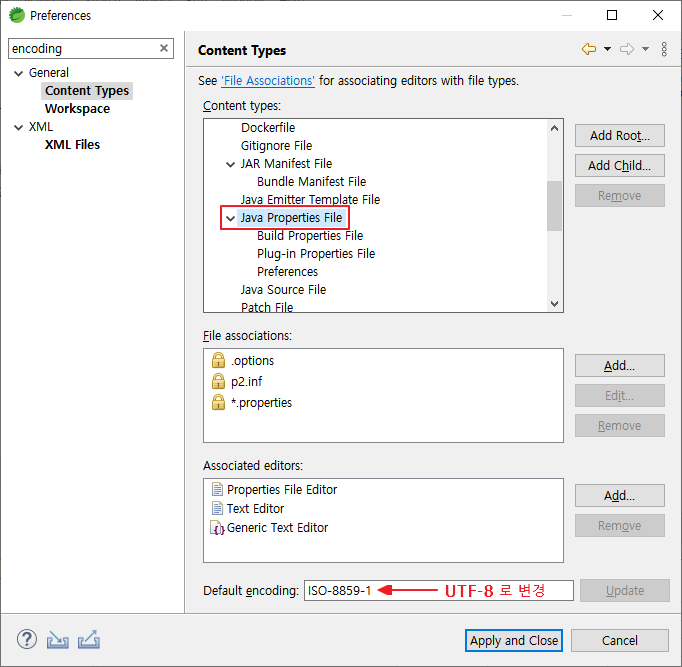Click the Text Editor document icon
Viewport: 682px width, 667px height.
pyautogui.click(x=217, y=508)
